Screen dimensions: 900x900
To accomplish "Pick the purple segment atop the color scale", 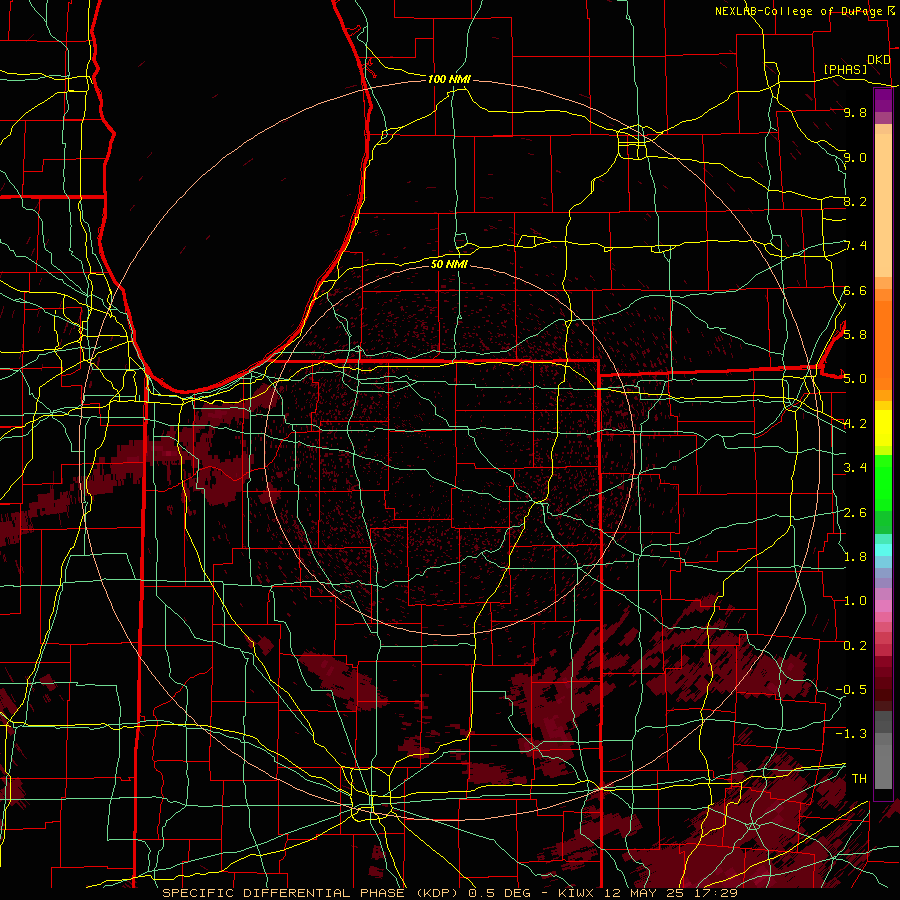I will click(883, 101).
